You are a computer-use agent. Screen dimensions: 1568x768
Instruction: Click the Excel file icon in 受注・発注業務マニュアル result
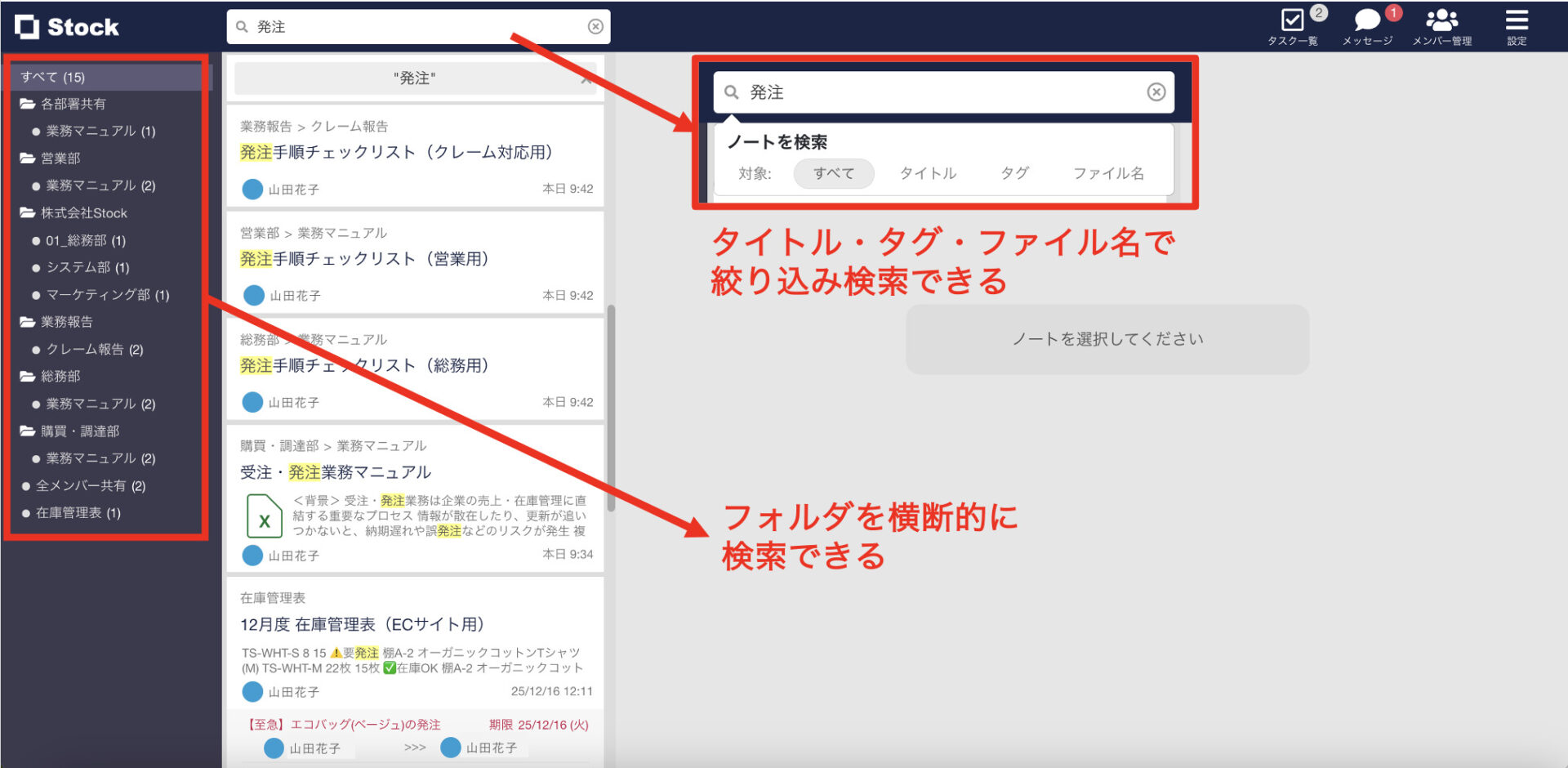pyautogui.click(x=263, y=517)
